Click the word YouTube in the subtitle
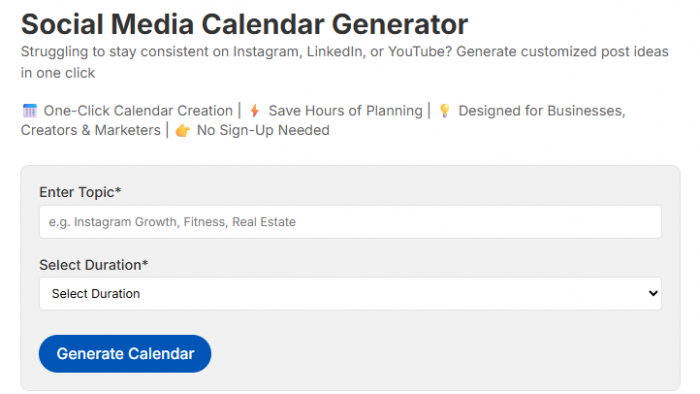Screen dimensions: 700x394 tap(420, 52)
